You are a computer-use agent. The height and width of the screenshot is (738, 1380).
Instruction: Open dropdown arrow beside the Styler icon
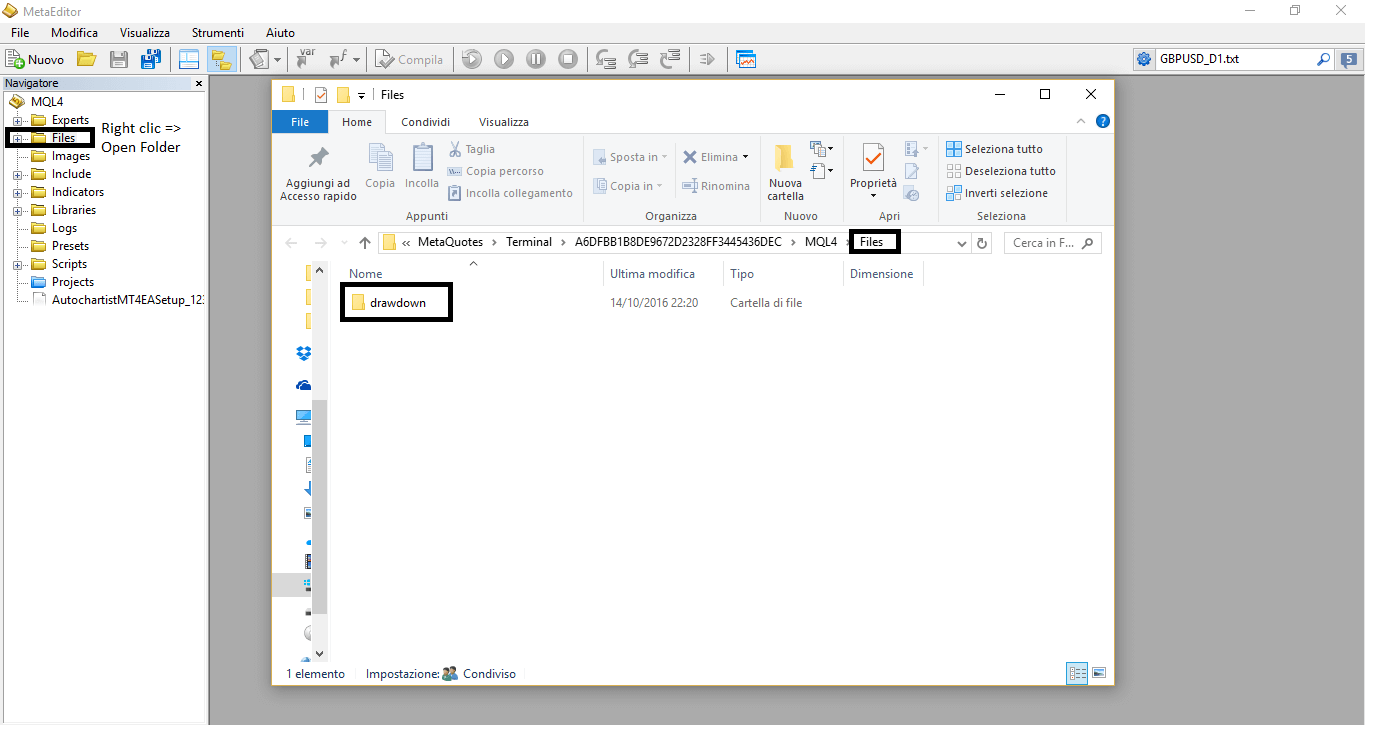278,60
